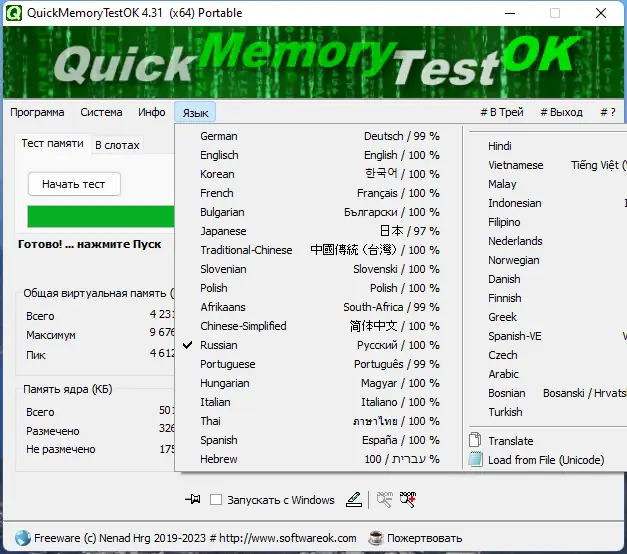Select Afrikaans language
Image resolution: width=627 pixels, height=554 pixels.
pos(319,307)
